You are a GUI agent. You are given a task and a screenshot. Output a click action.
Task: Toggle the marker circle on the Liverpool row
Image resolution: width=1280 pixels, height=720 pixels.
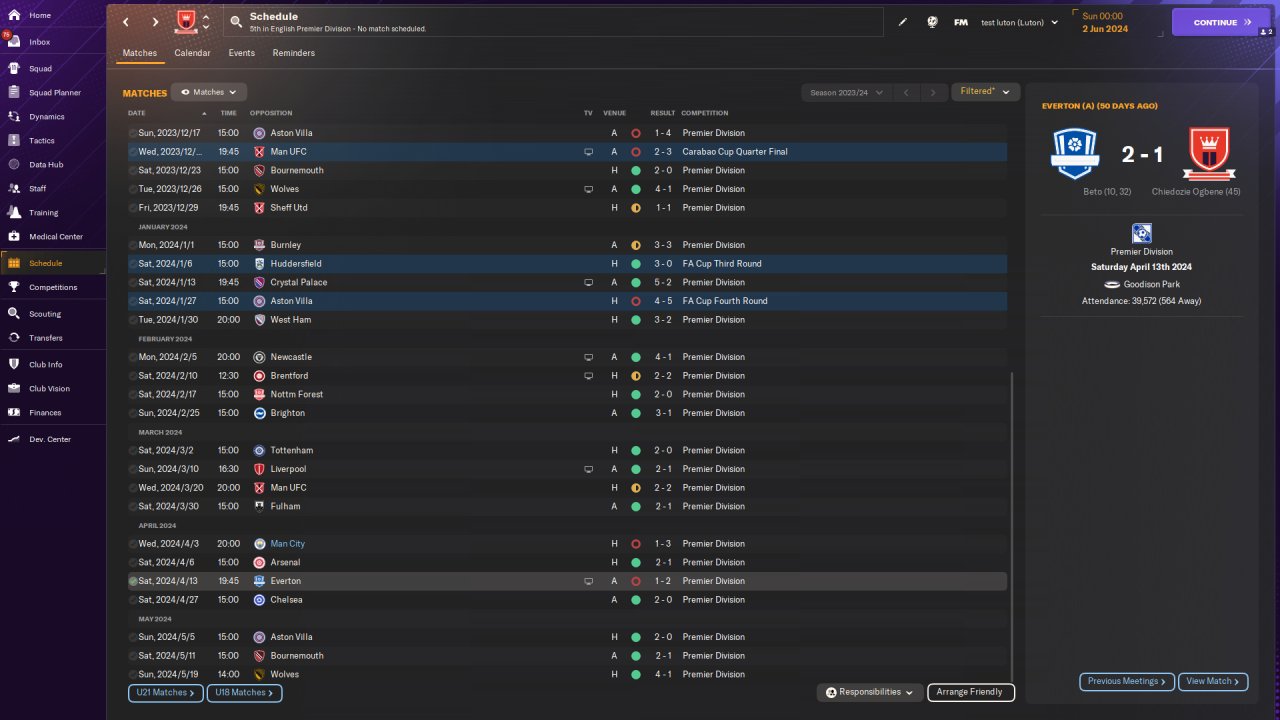[133, 469]
